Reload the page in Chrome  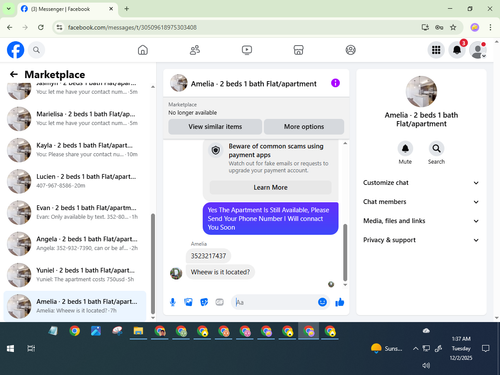point(41,27)
